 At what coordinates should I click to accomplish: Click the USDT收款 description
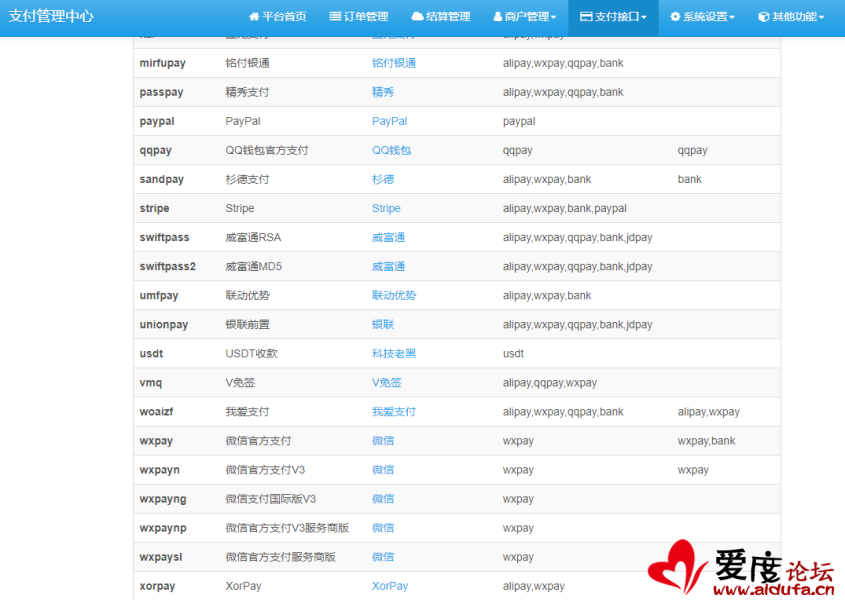251,354
